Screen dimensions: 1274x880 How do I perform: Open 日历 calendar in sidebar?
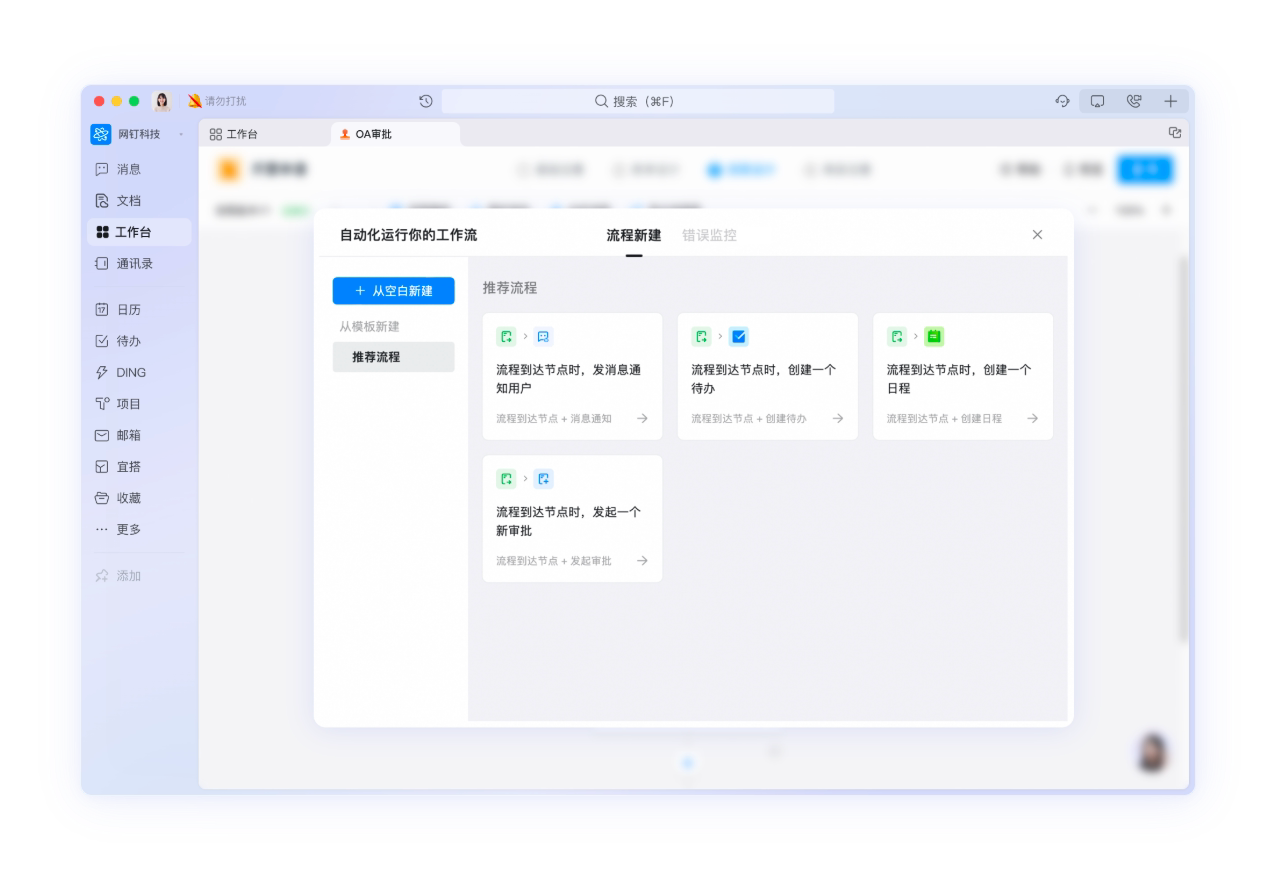click(x=128, y=310)
